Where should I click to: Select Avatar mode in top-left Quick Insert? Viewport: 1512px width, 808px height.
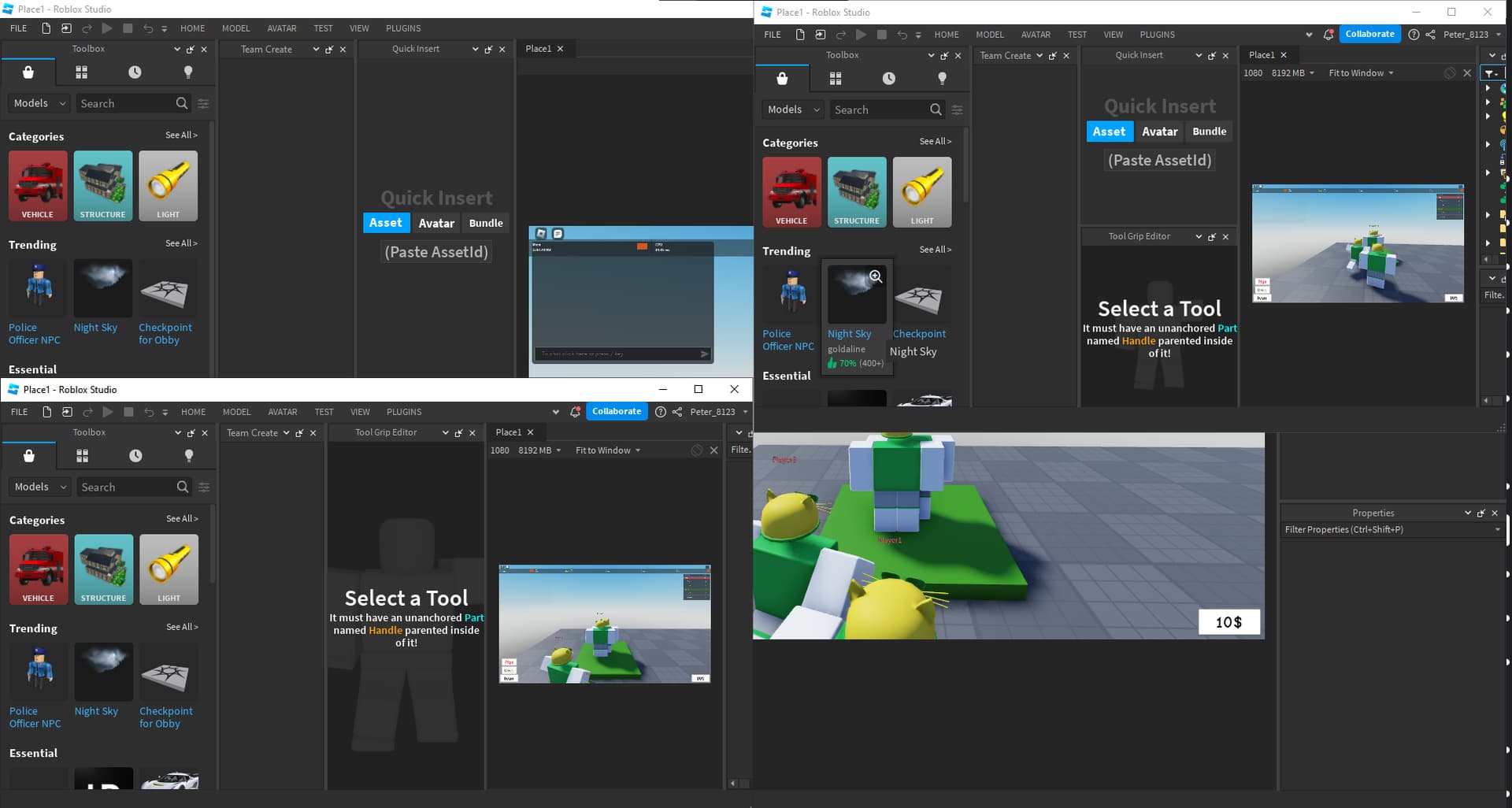point(436,223)
